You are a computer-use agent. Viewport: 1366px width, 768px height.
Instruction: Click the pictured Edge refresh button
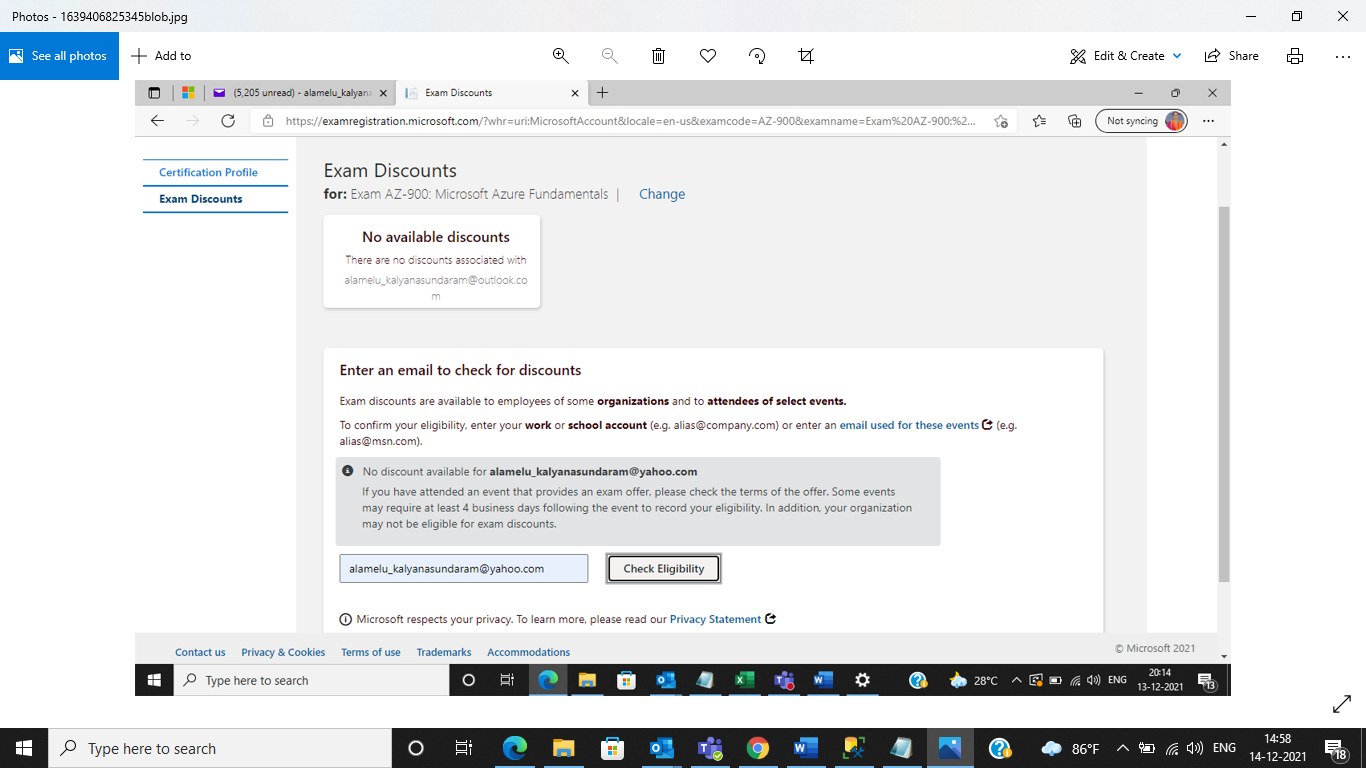228,121
